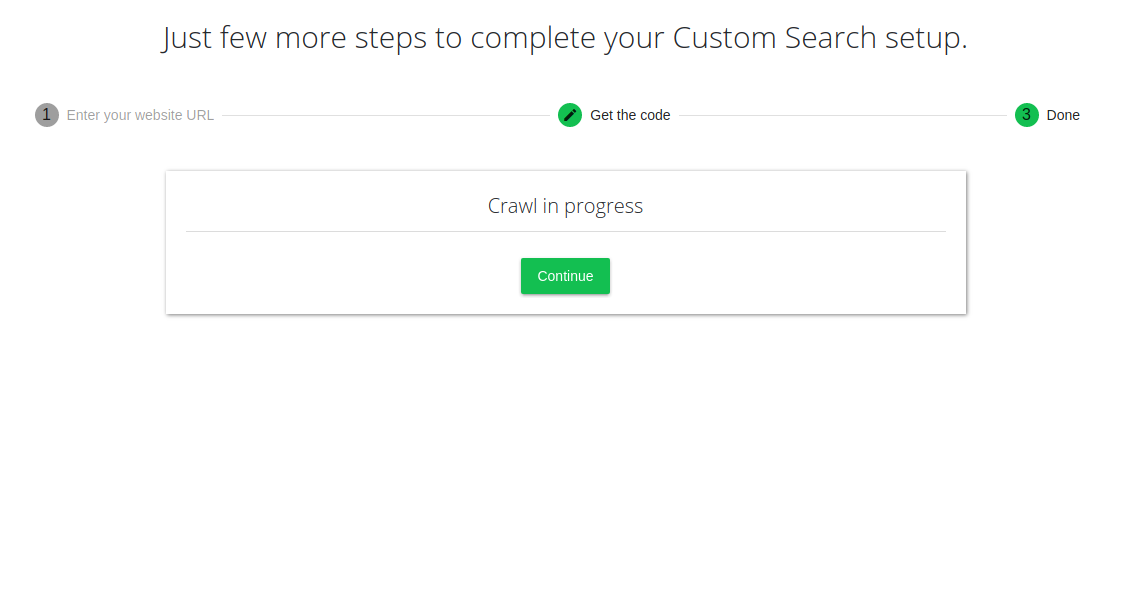Screen dimensions: 1127x604
Task: Open the 'Get the code' step via its pencil icon
Action: click(569, 115)
